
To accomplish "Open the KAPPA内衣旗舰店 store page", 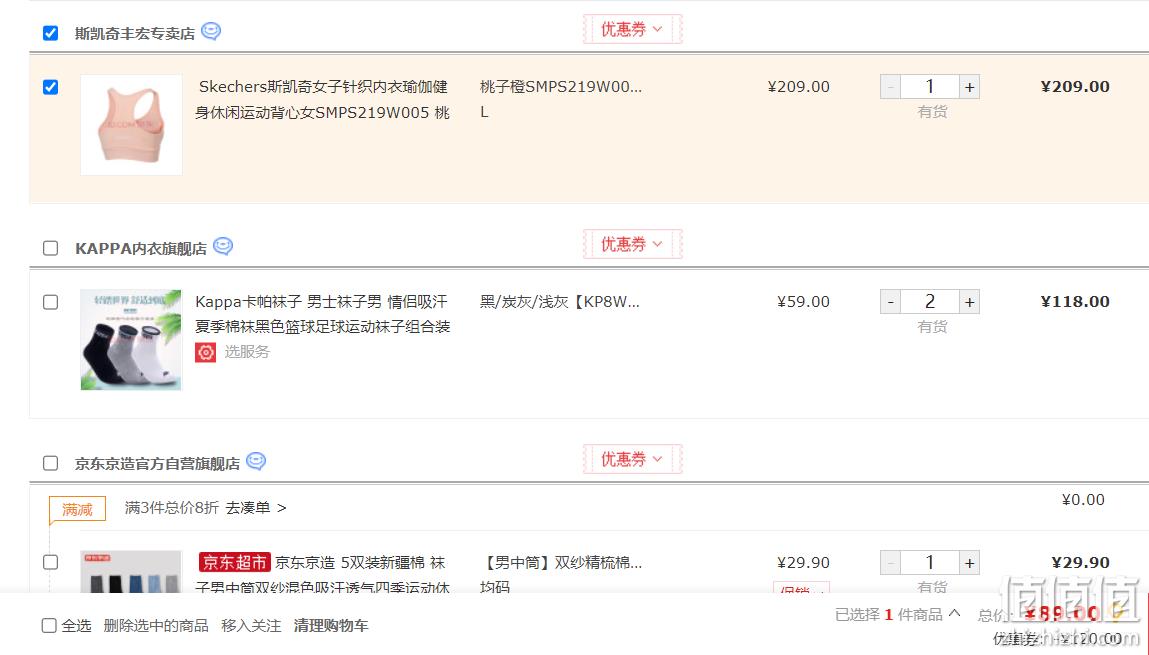I will (141, 249).
